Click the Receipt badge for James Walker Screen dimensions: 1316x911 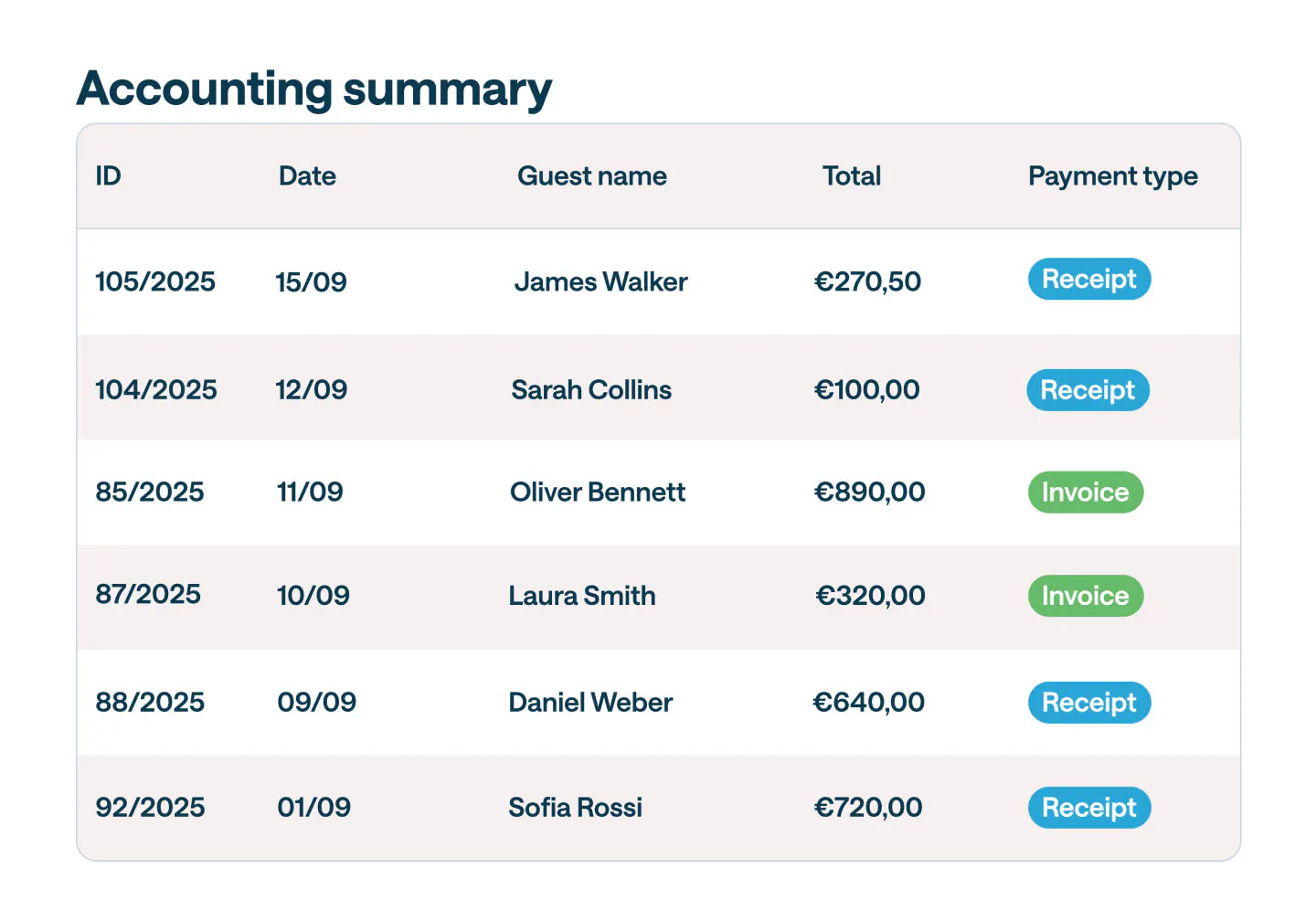point(1088,279)
